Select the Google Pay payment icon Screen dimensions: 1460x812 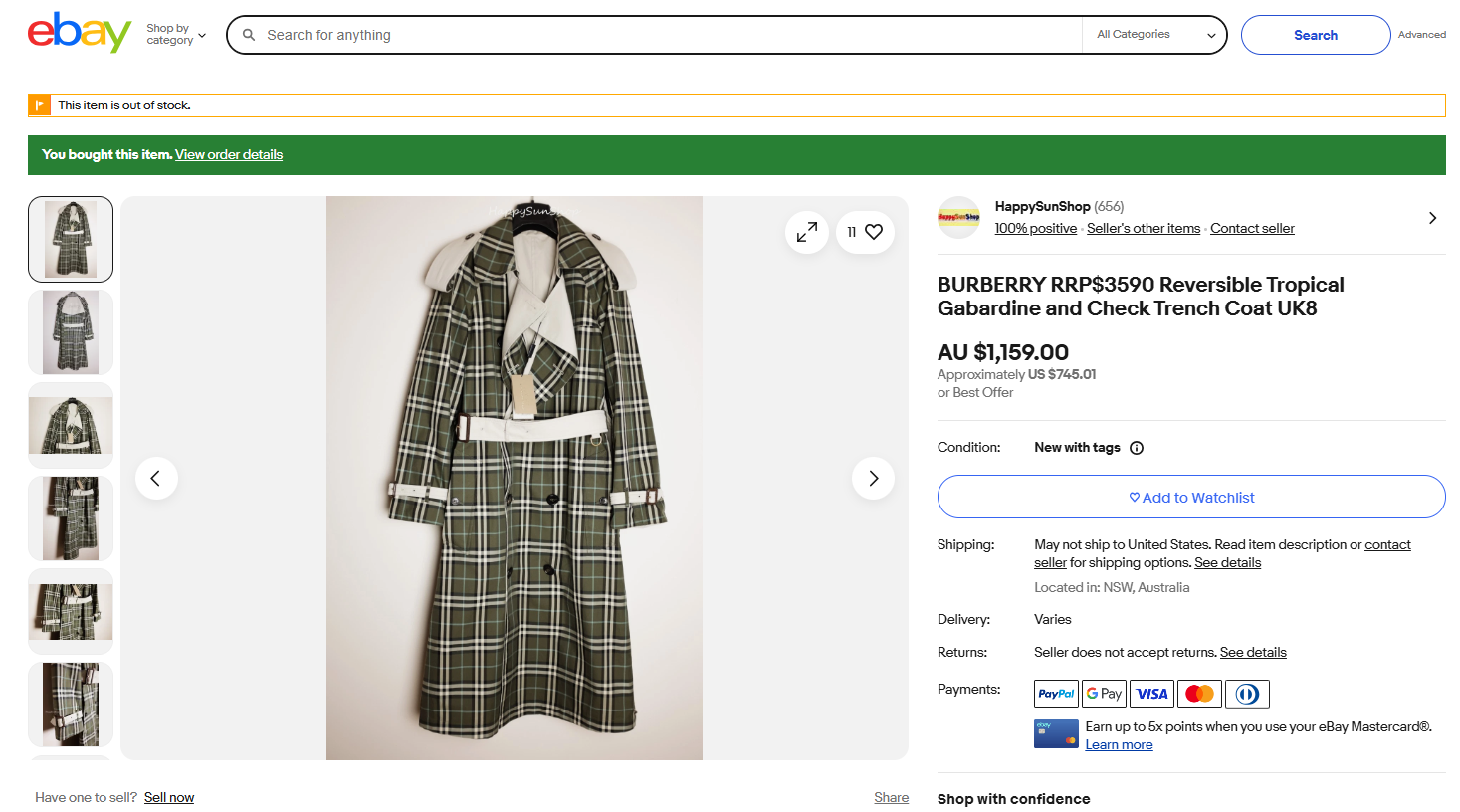click(1104, 694)
